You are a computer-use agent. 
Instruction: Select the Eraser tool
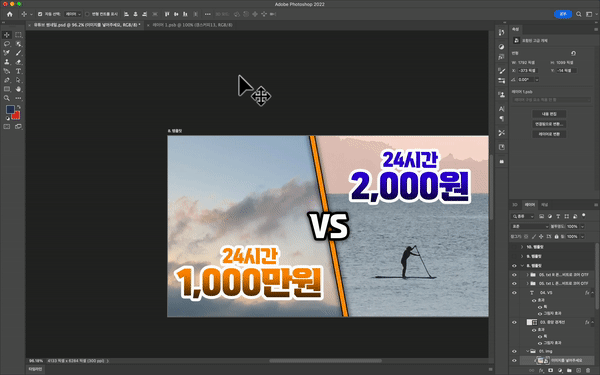click(18, 62)
